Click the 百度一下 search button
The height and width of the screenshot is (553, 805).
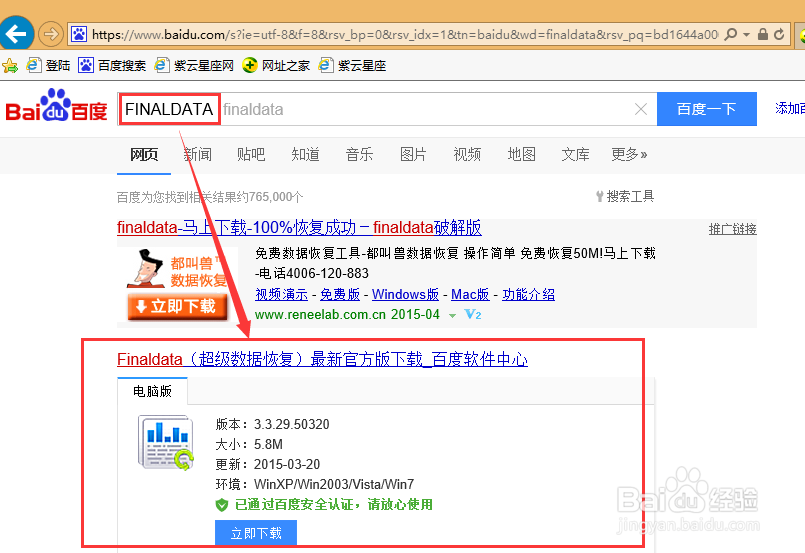[706, 109]
